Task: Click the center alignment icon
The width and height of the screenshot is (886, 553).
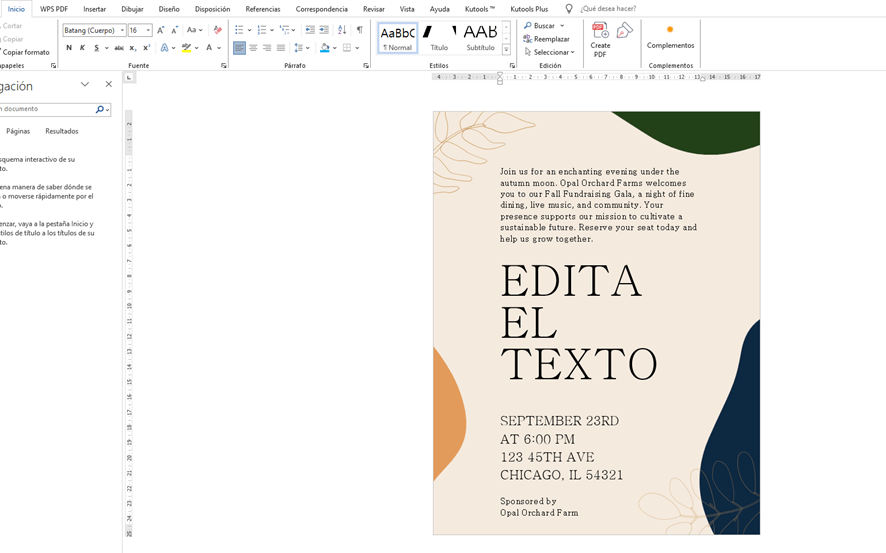Action: pos(253,48)
